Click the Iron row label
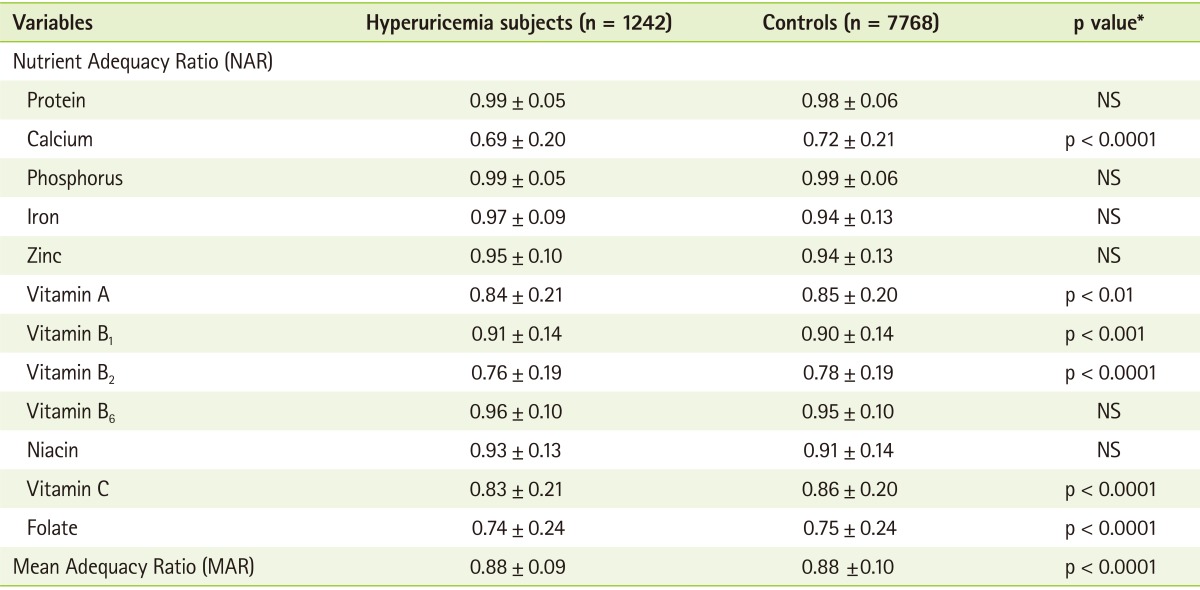 [43, 217]
